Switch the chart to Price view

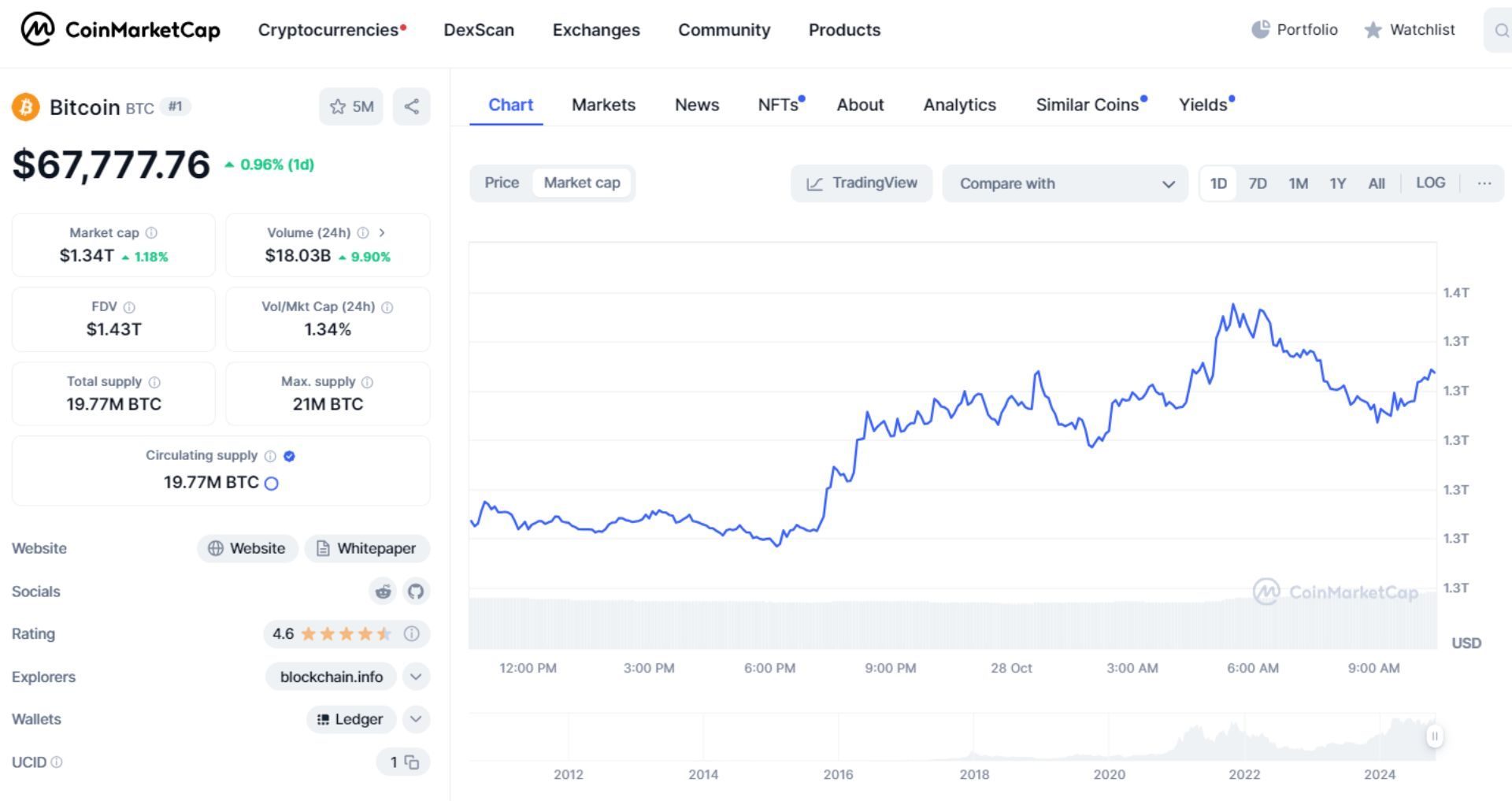pyautogui.click(x=502, y=183)
